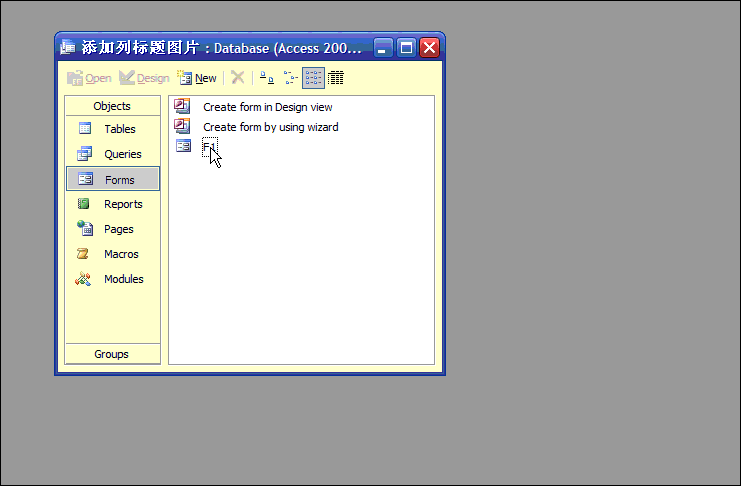741x486 pixels.
Task: Open the Macros object category
Action: [112, 254]
